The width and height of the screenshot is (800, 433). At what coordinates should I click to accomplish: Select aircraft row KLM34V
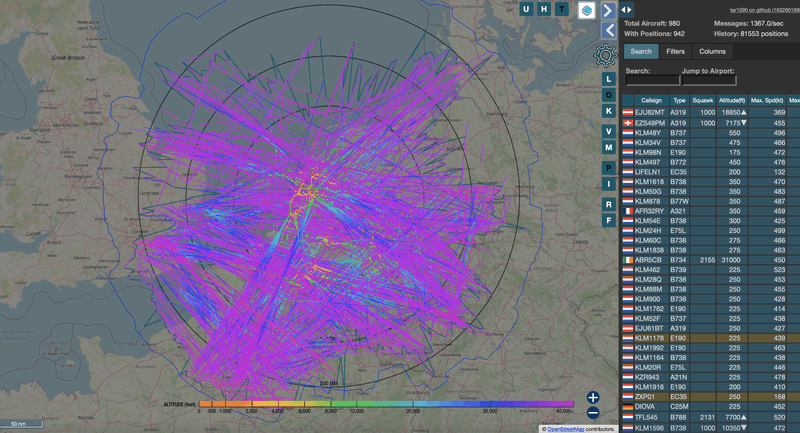[711, 142]
